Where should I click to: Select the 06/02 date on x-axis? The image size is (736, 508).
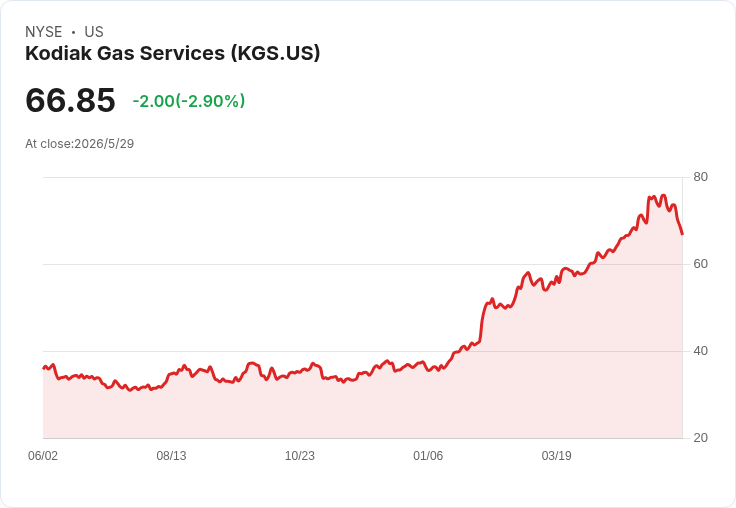tap(43, 455)
